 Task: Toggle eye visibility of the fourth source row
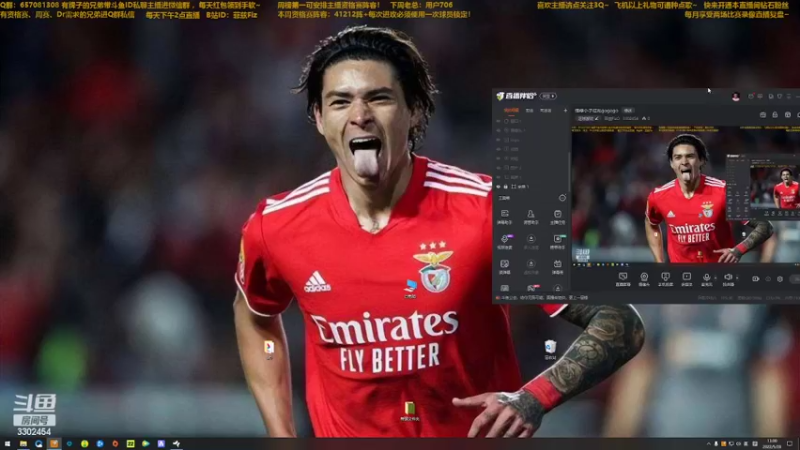(x=498, y=149)
